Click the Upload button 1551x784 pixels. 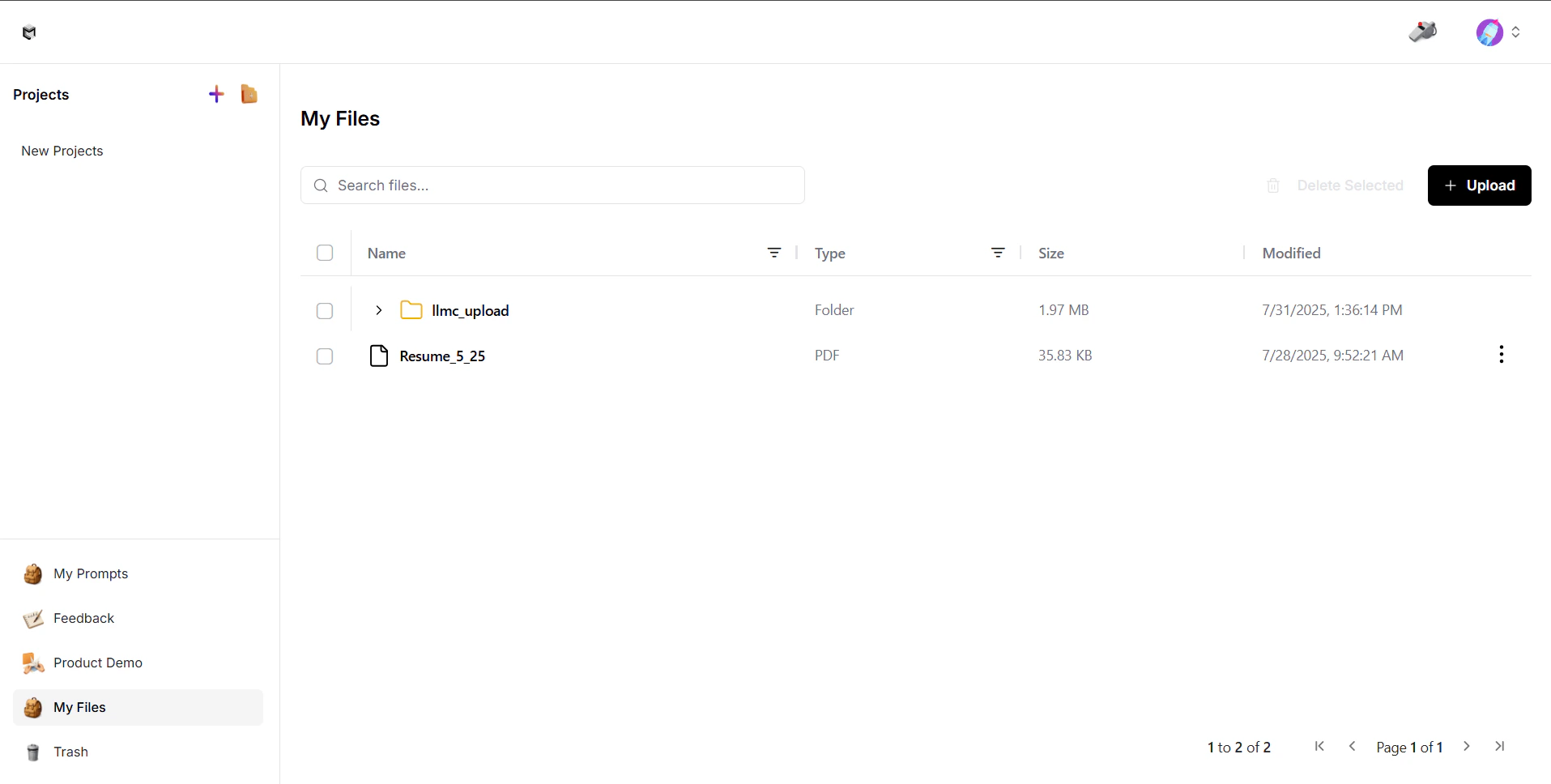(x=1480, y=185)
